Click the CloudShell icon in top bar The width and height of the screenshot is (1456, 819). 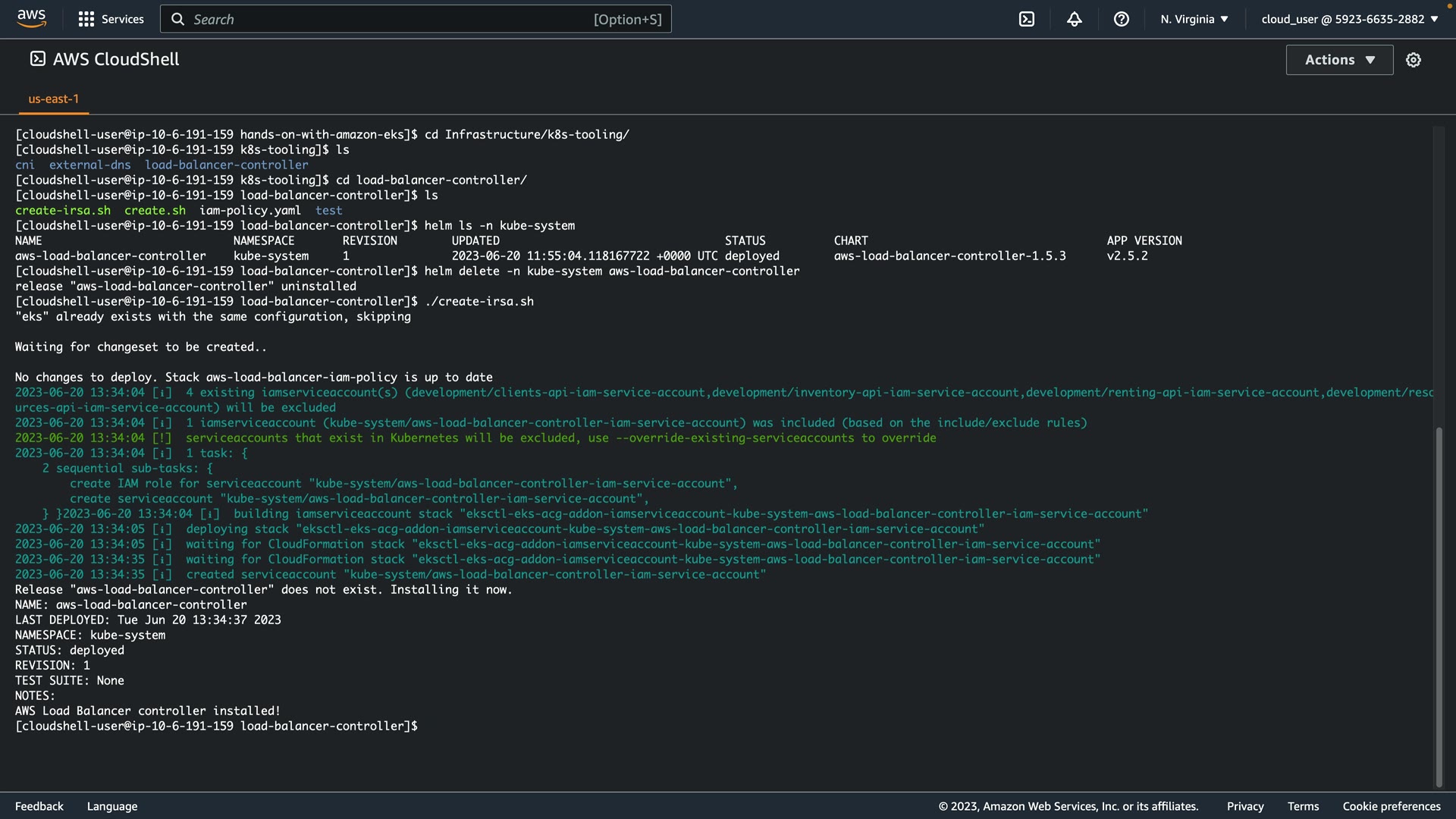[x=1026, y=19]
